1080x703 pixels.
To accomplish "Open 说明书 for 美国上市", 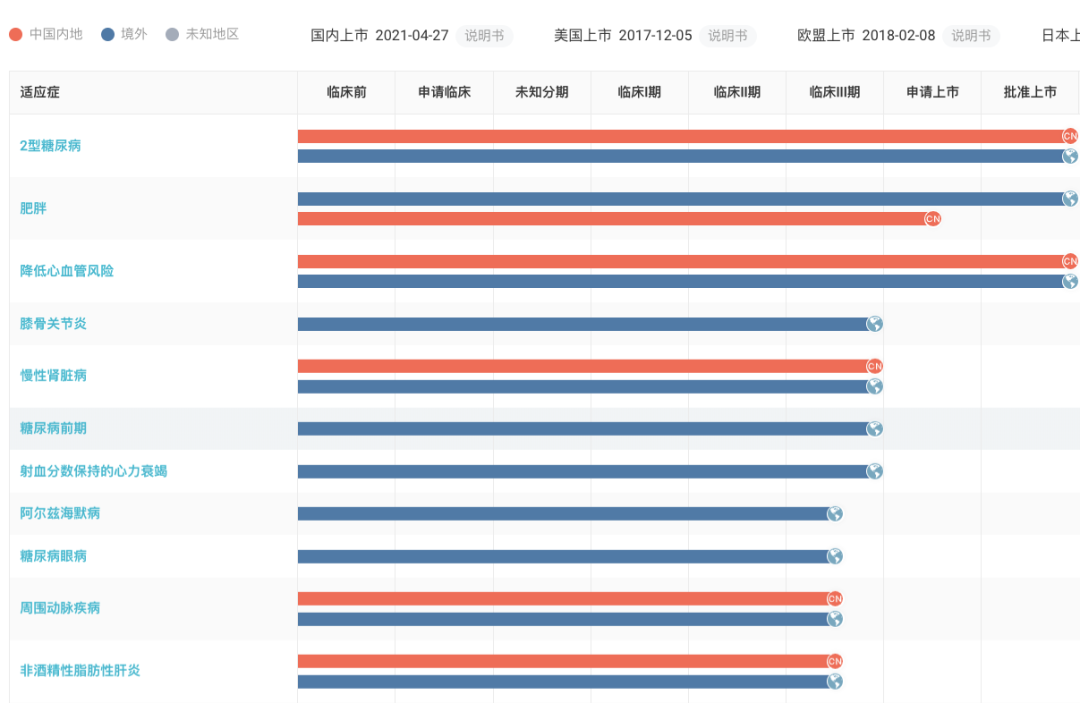I will (x=727, y=36).
